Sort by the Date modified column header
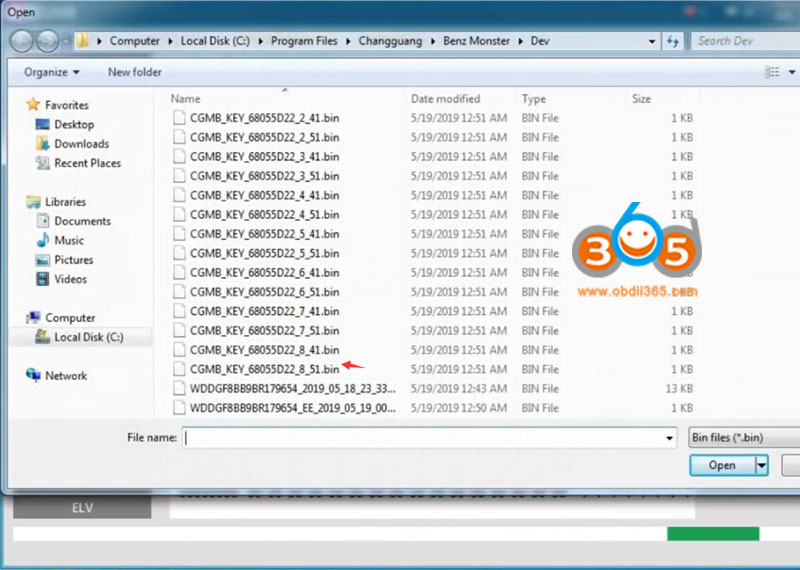 tap(445, 99)
